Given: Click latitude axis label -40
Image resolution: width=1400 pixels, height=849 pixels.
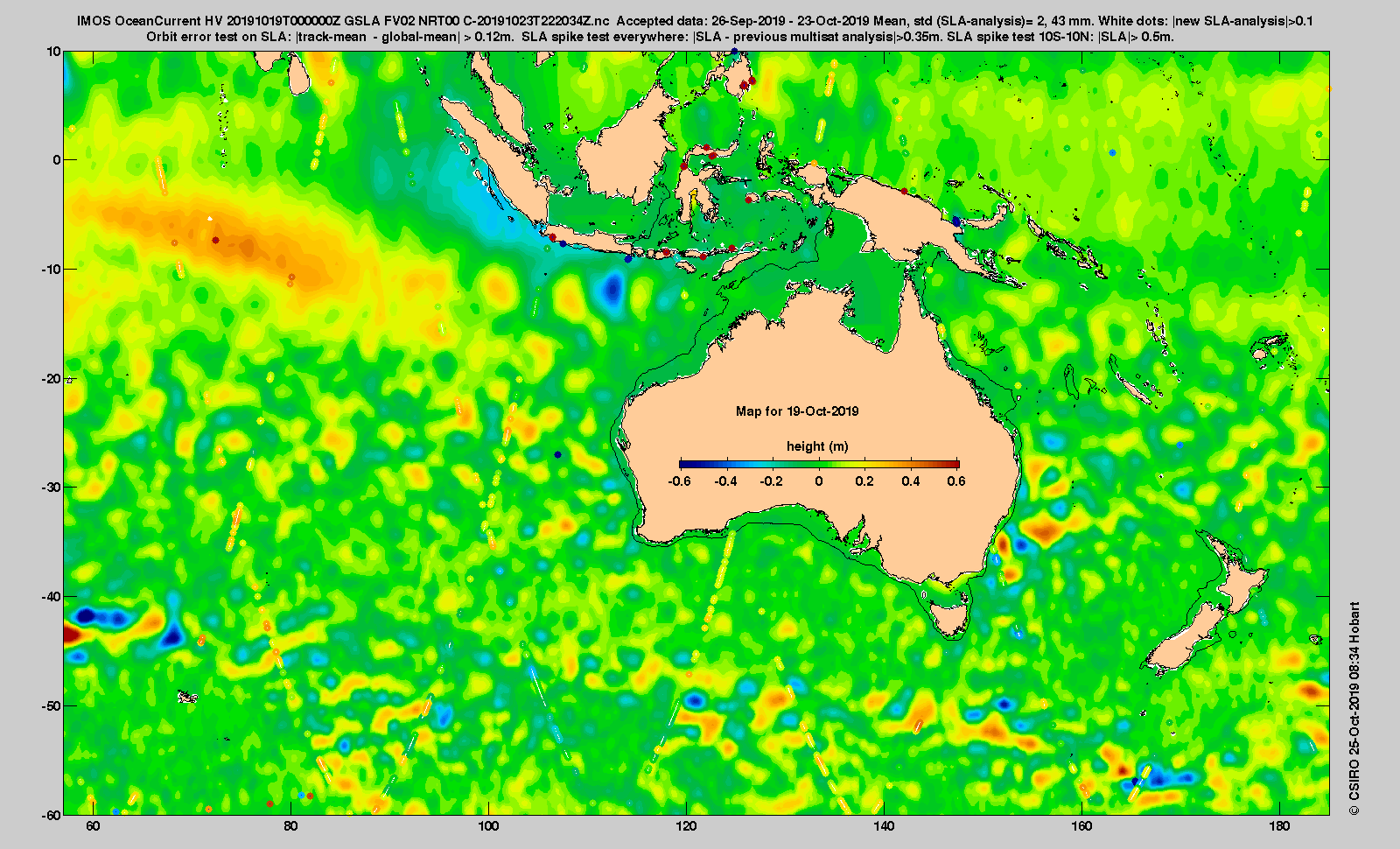Looking at the screenshot, I should click(51, 596).
